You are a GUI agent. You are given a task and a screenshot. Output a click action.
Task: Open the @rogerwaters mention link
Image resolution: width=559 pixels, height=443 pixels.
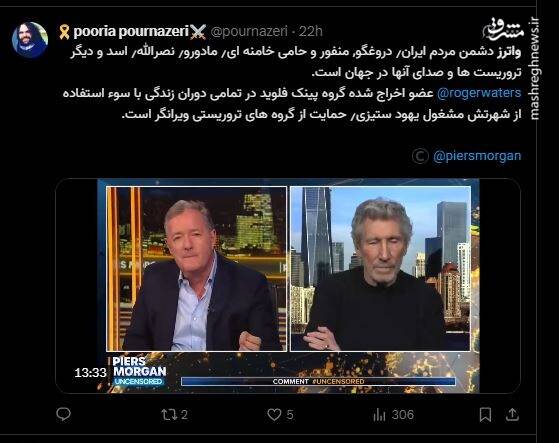[479, 93]
